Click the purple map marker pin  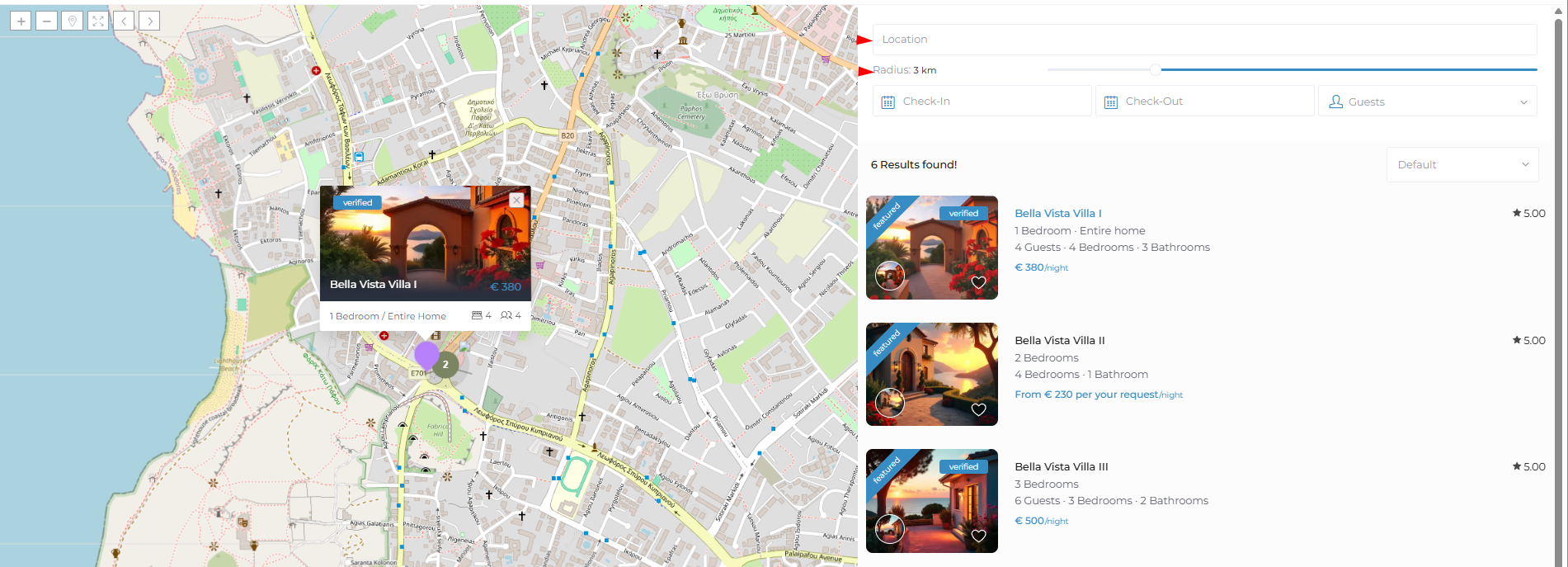(426, 356)
